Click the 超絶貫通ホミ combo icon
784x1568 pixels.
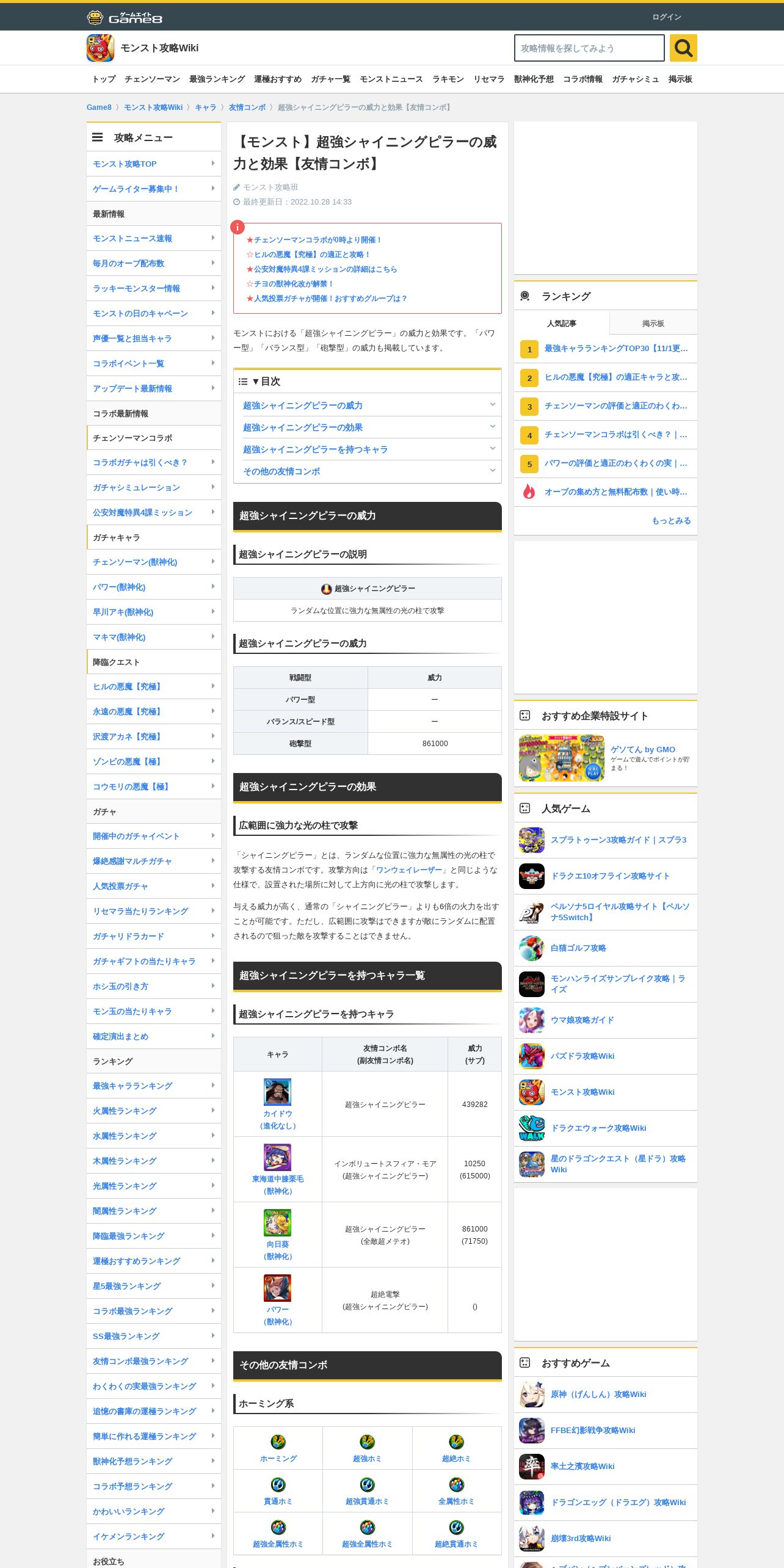pyautogui.click(x=456, y=1528)
